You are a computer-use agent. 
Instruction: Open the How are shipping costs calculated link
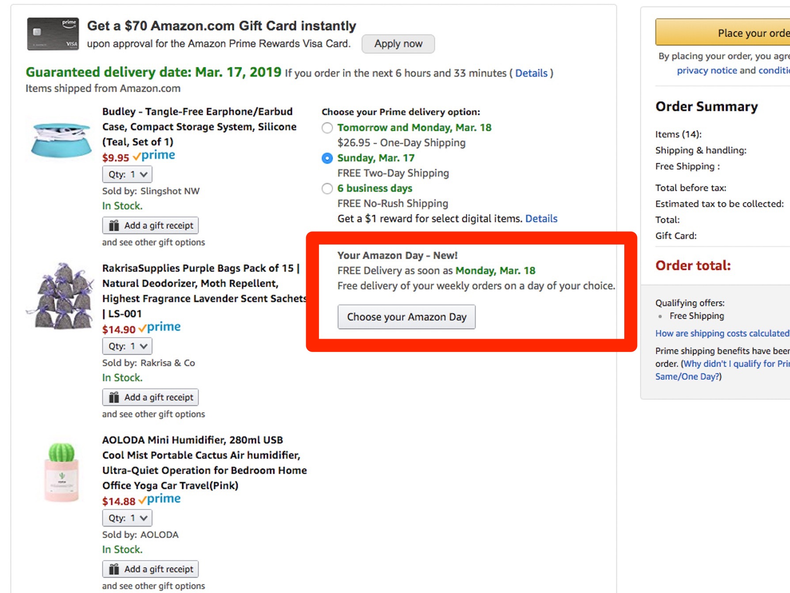coord(722,333)
